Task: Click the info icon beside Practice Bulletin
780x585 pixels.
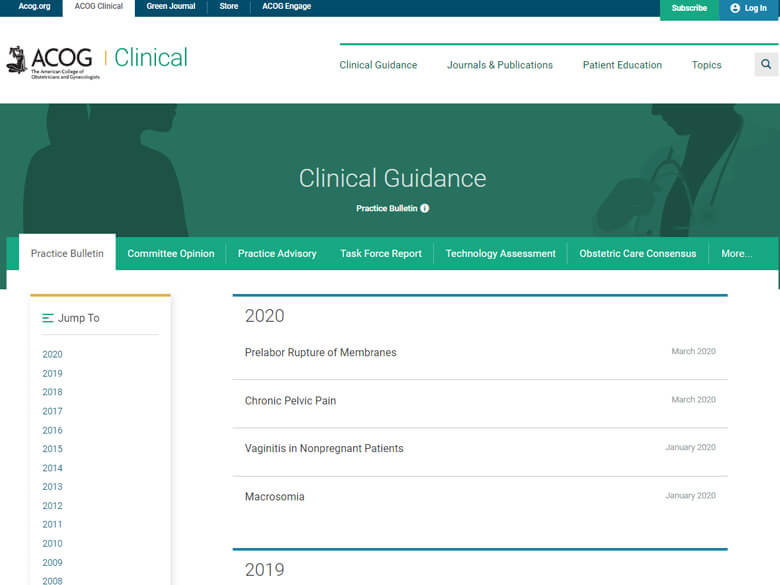Action: pyautogui.click(x=424, y=208)
